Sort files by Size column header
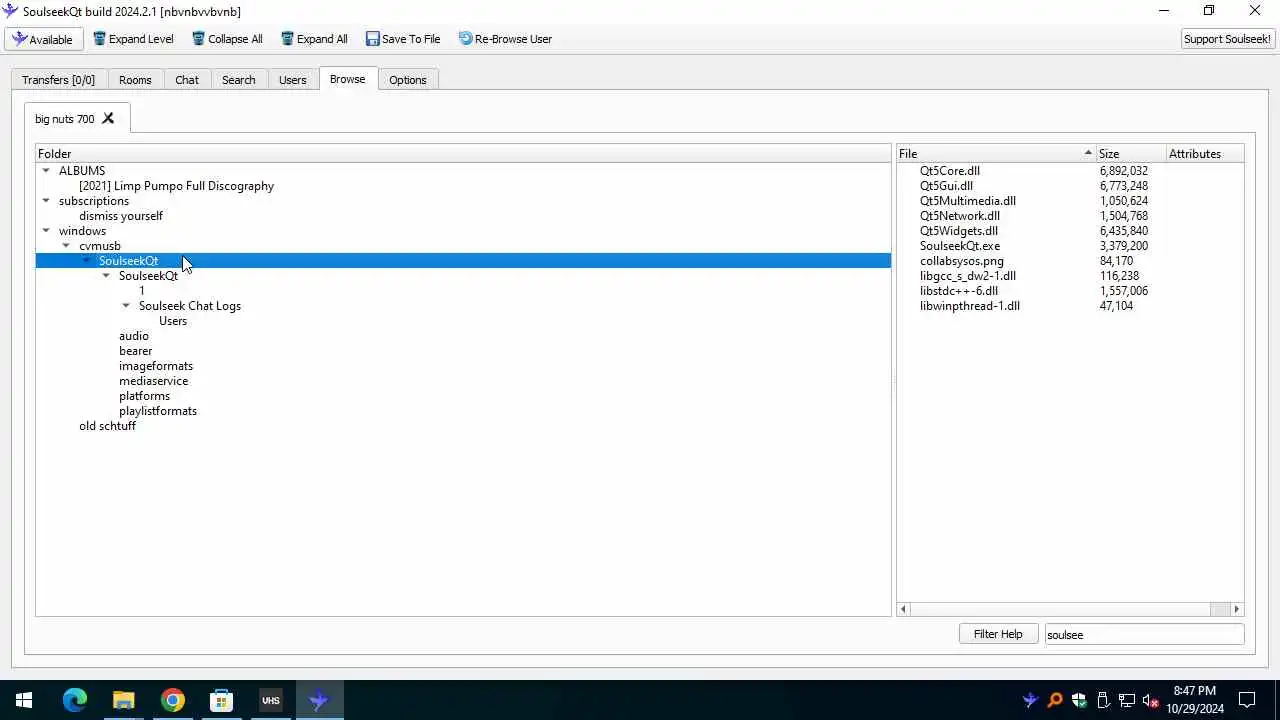The image size is (1280, 720). coord(1131,154)
